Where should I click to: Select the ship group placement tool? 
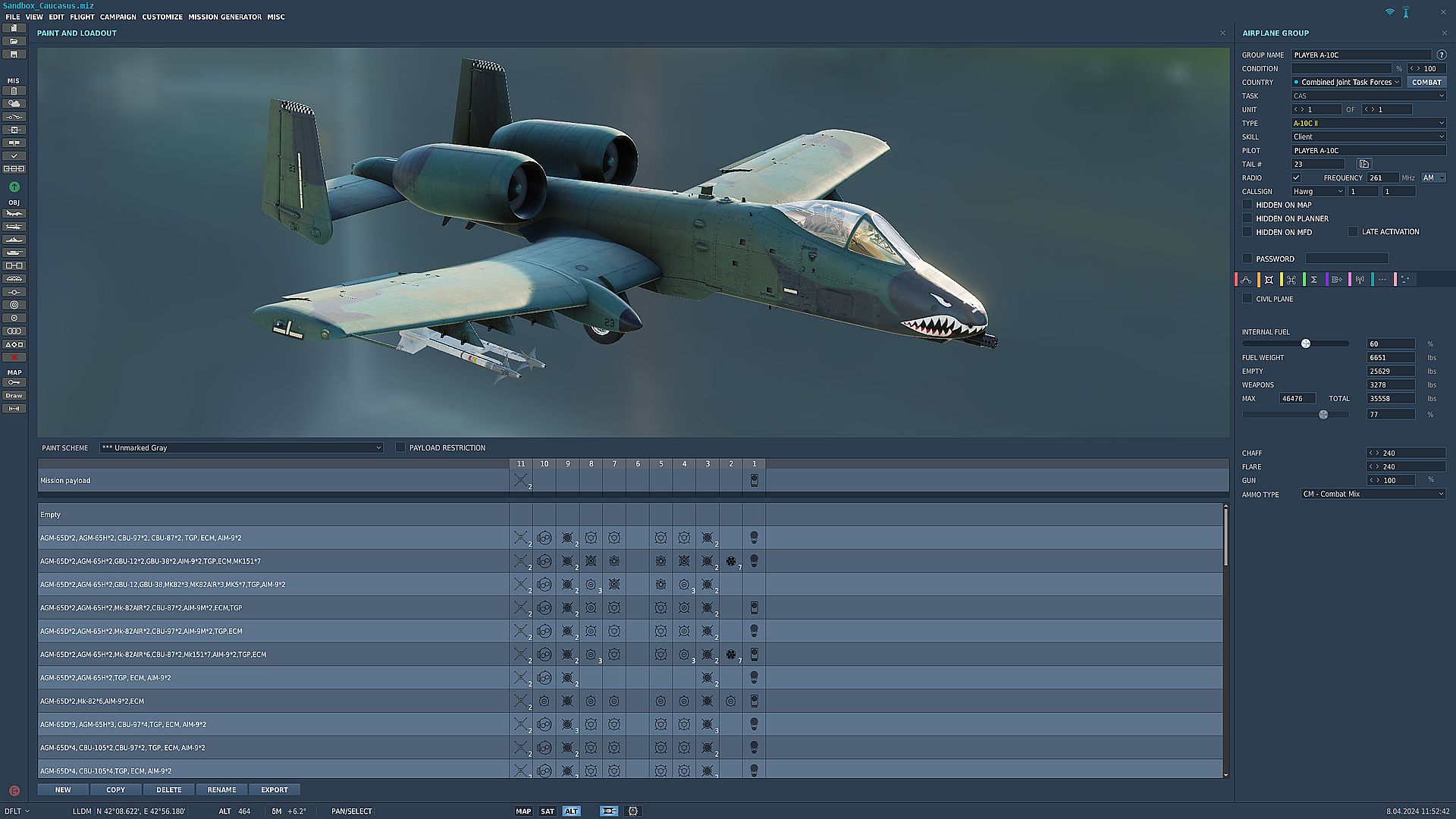point(14,240)
